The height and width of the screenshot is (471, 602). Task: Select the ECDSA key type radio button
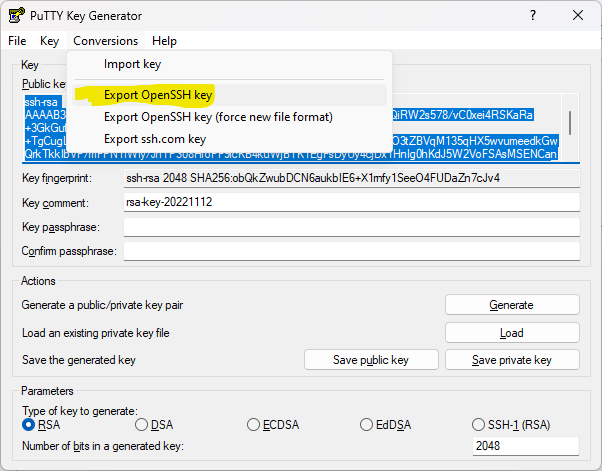(253, 425)
